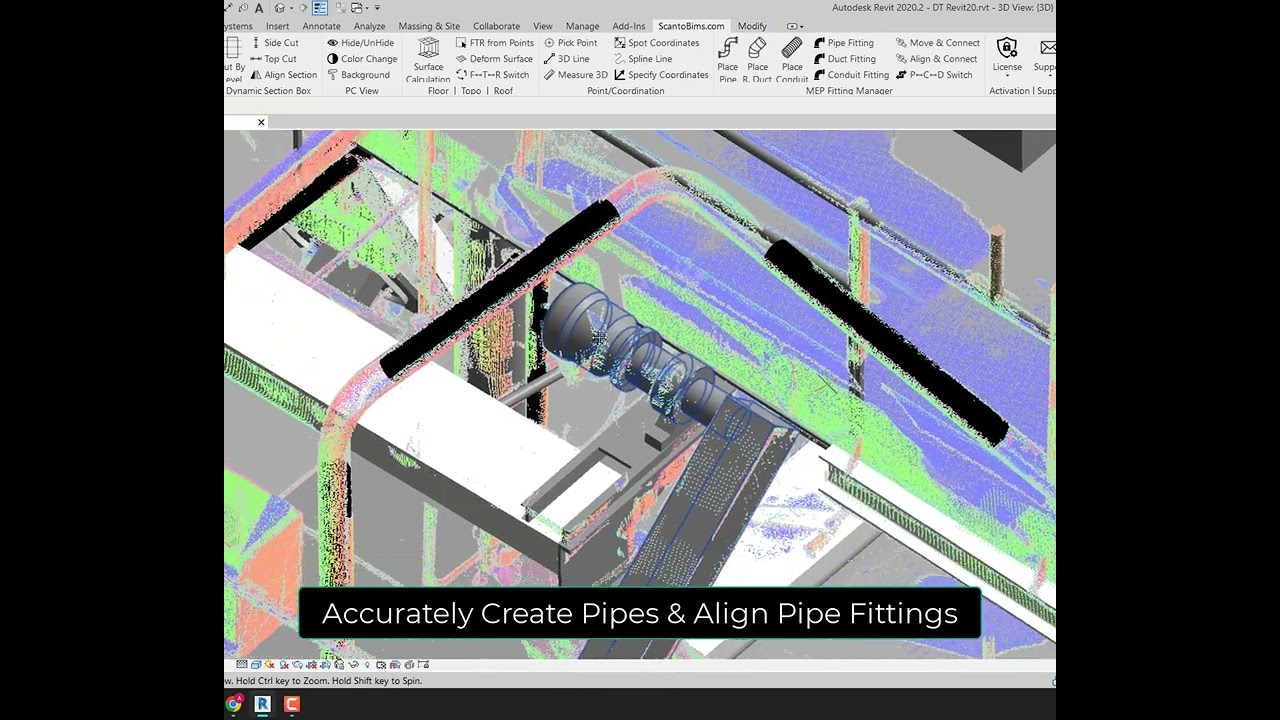Toggle Reveal Hidden Elements lightbulb icon
1280x720 pixels.
point(367,664)
